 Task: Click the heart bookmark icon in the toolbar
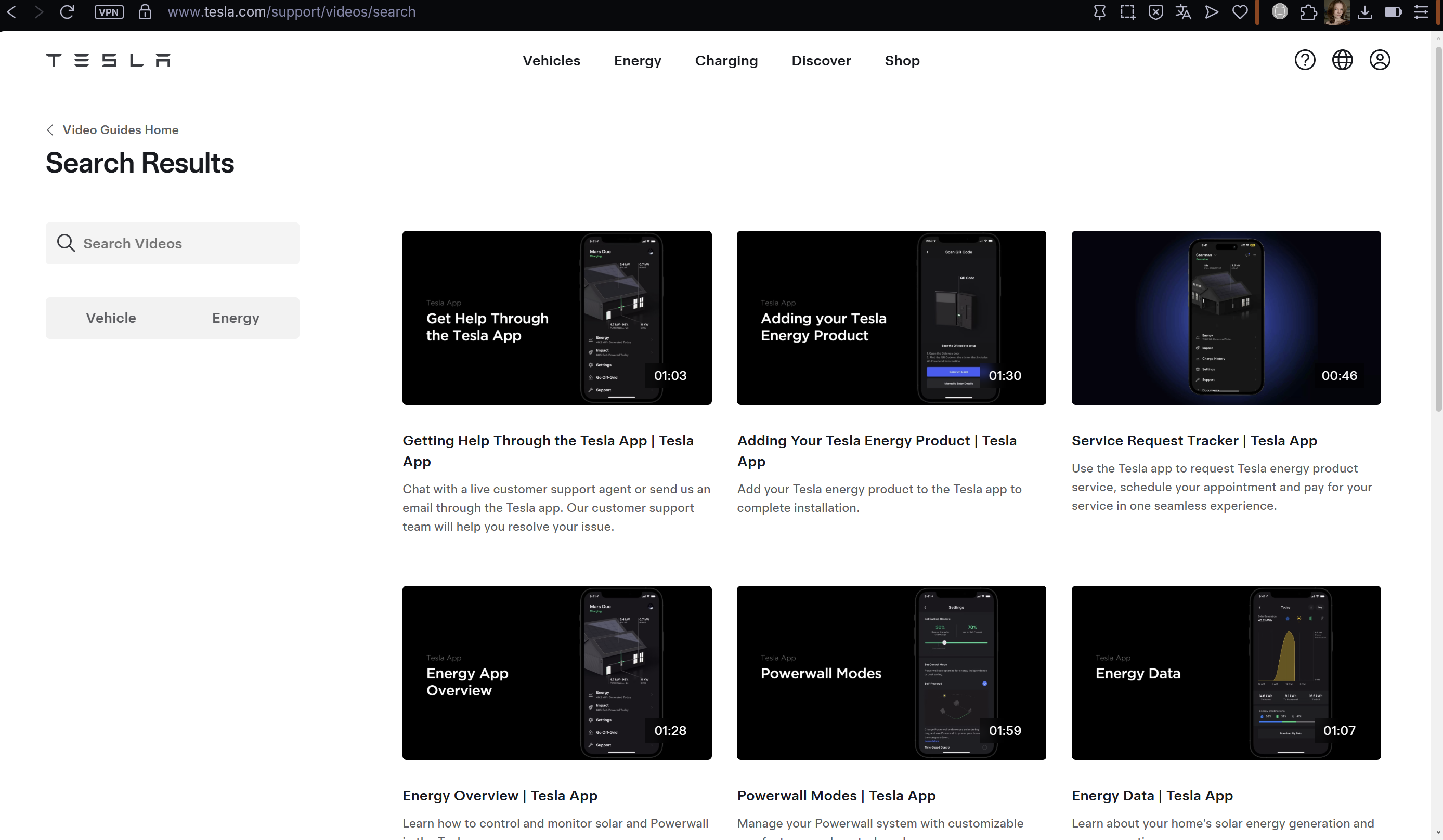[x=1240, y=12]
